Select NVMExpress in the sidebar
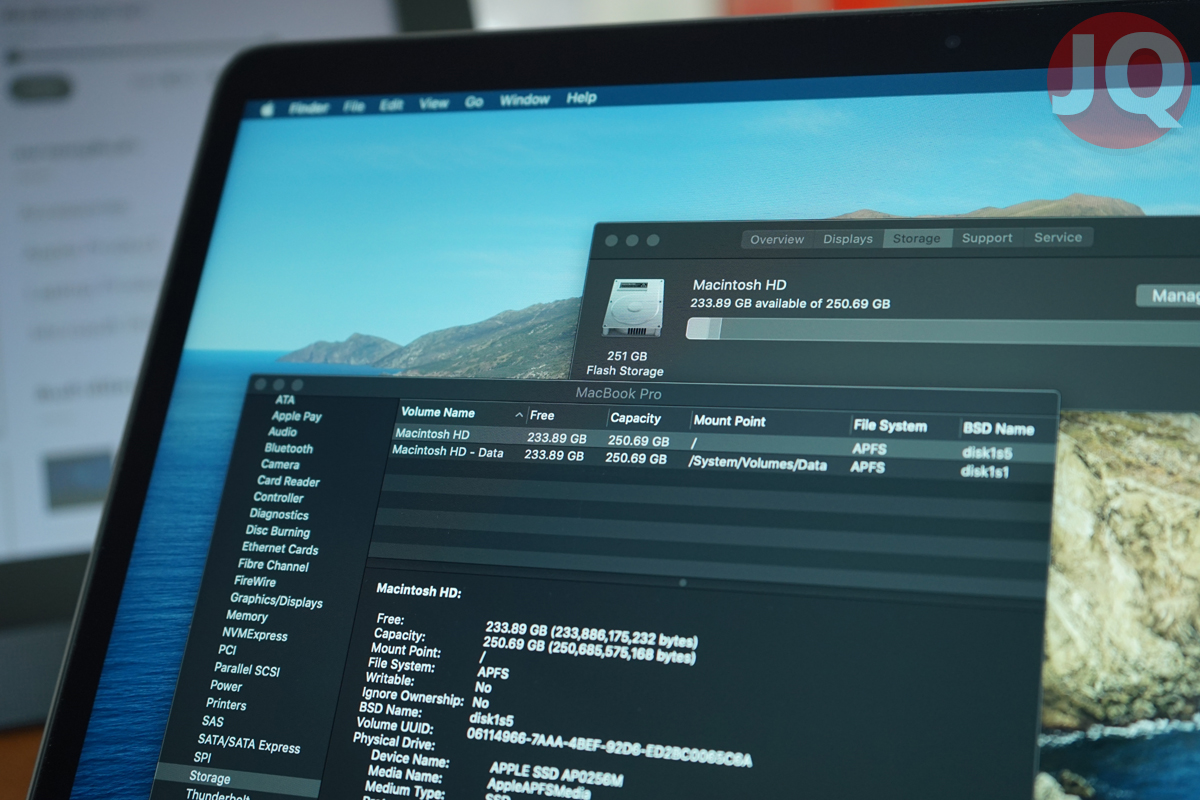Screen dimensions: 1200x800 [x=255, y=634]
